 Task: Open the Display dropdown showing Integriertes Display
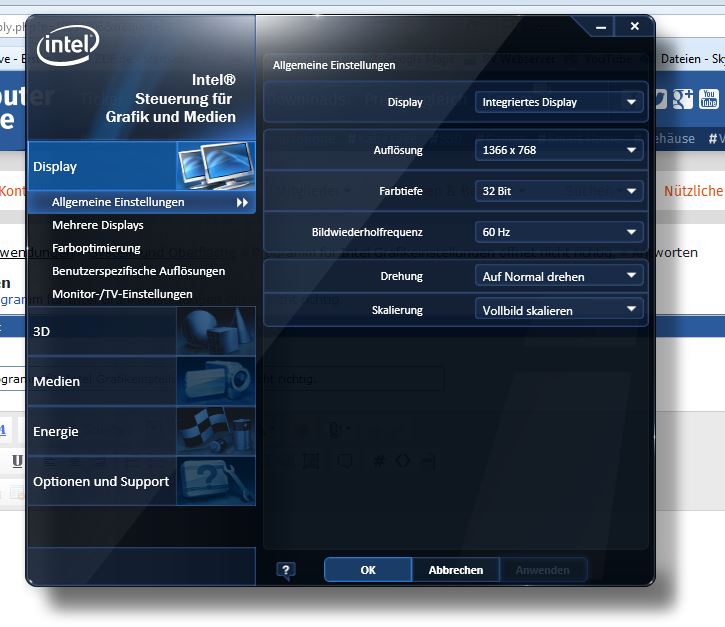click(x=559, y=102)
